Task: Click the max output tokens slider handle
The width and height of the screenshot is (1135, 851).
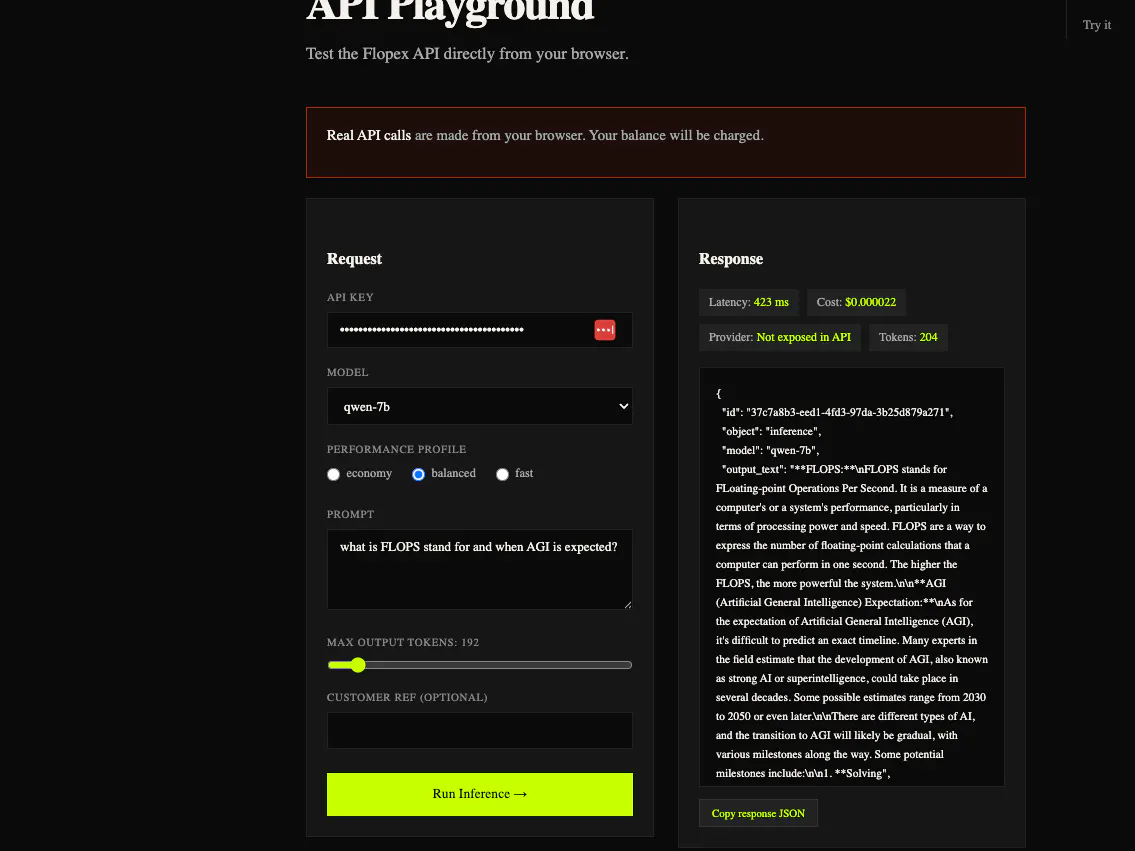Action: tap(358, 665)
